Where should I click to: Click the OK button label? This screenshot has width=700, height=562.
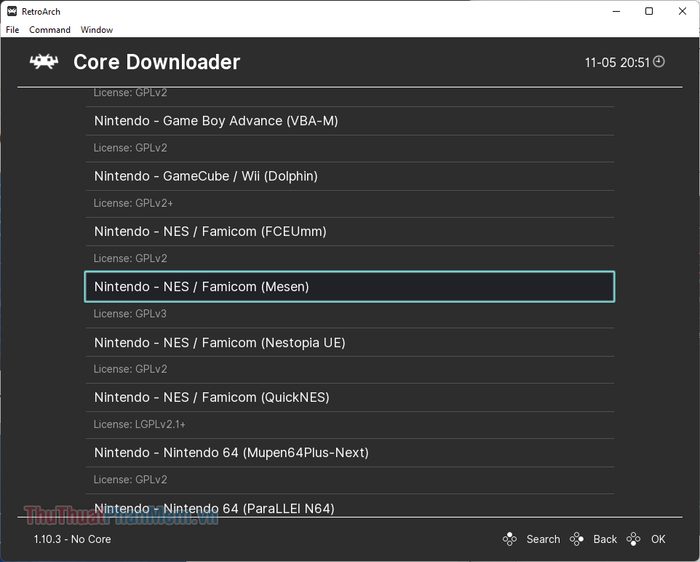(658, 539)
